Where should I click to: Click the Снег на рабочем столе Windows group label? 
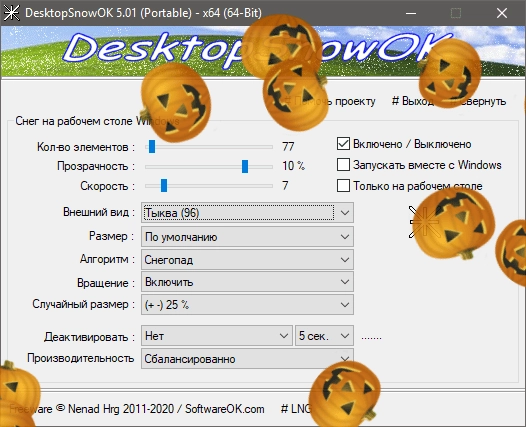pos(97,121)
